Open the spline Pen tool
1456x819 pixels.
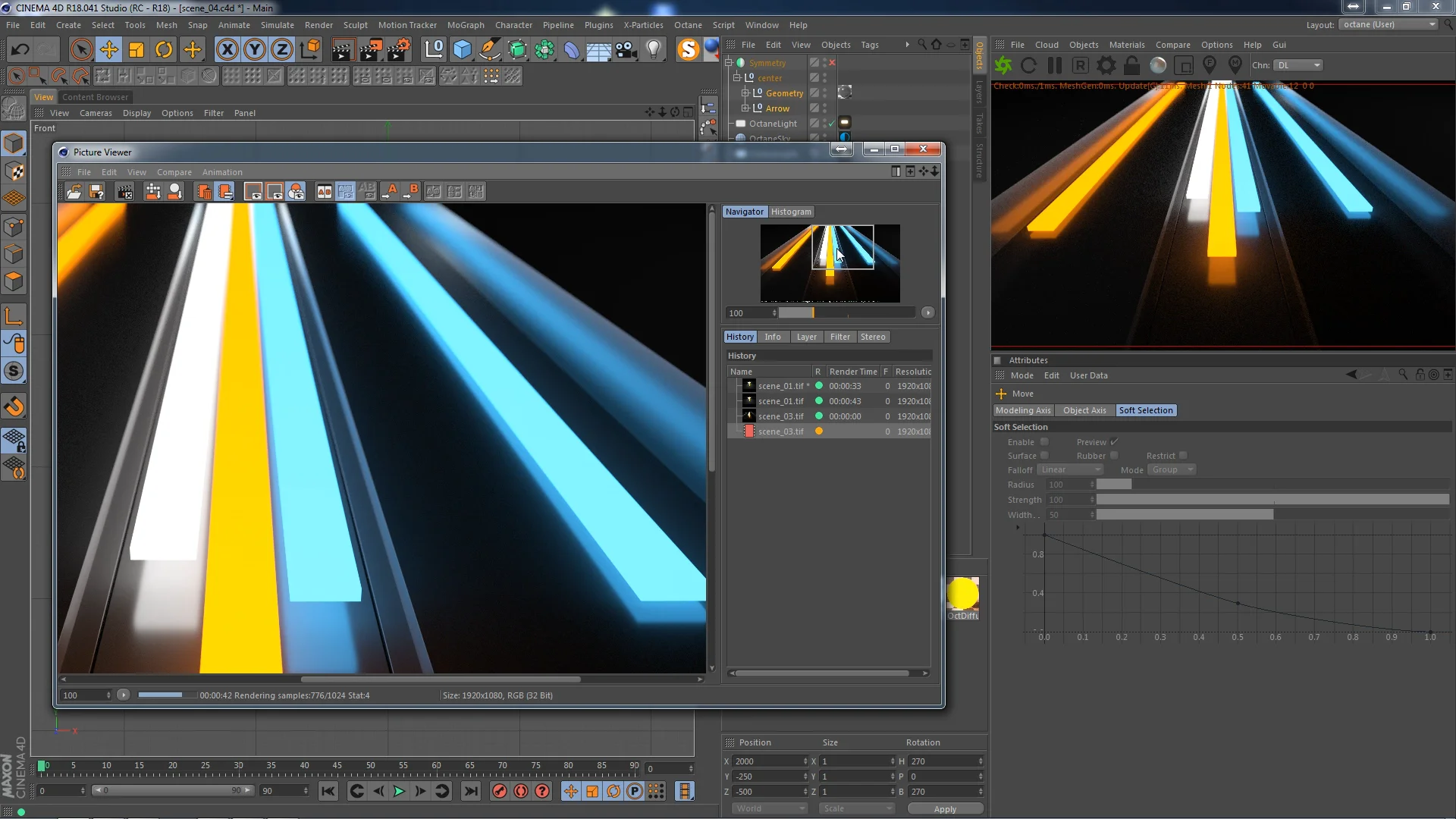pos(490,50)
